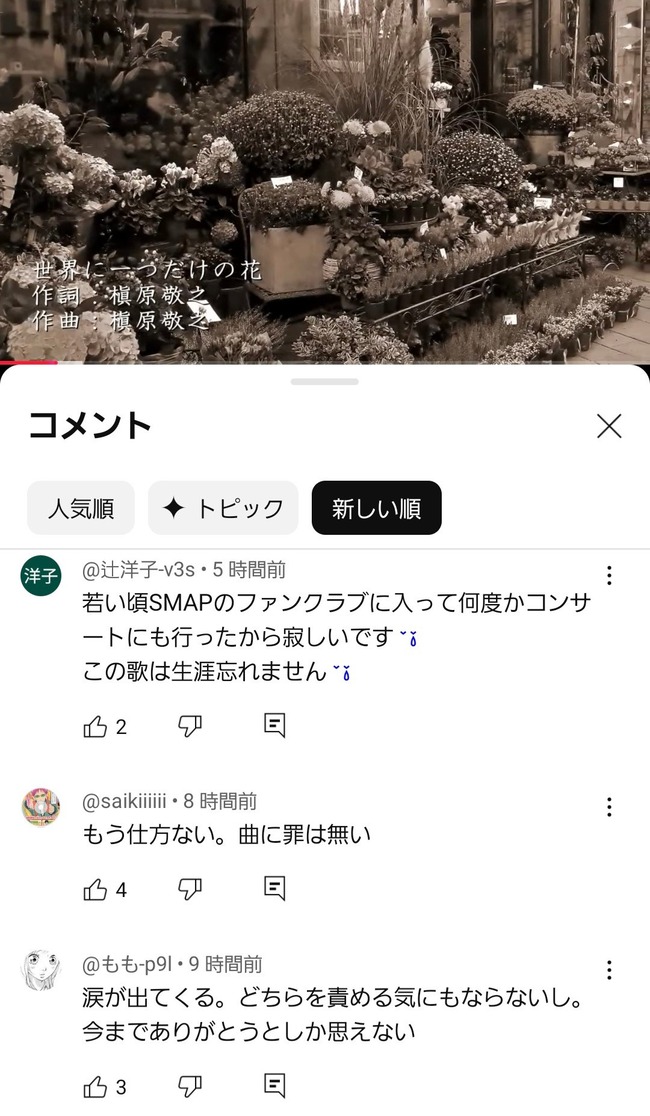Open @saikiiiiii channel via username

tap(125, 801)
